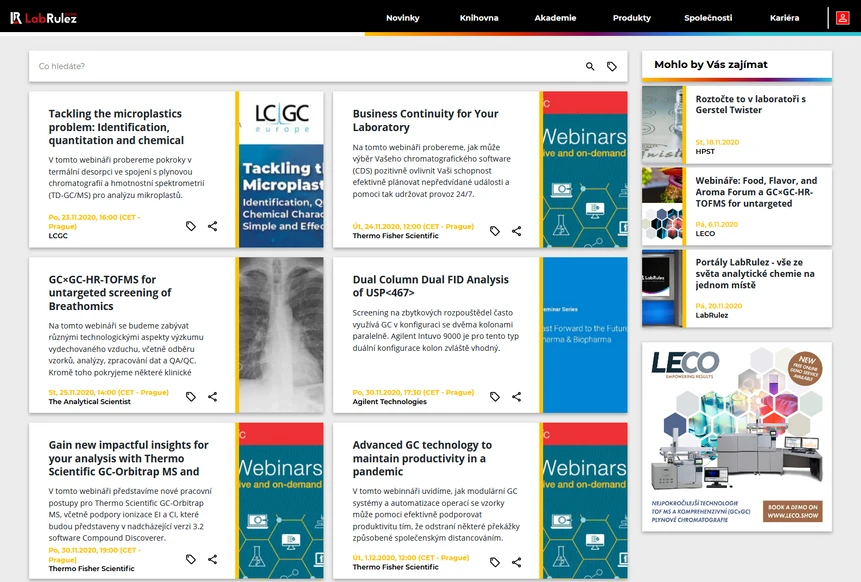Click the blue Dual Column card image
Viewport: 861px width, 582px height.
[585, 335]
